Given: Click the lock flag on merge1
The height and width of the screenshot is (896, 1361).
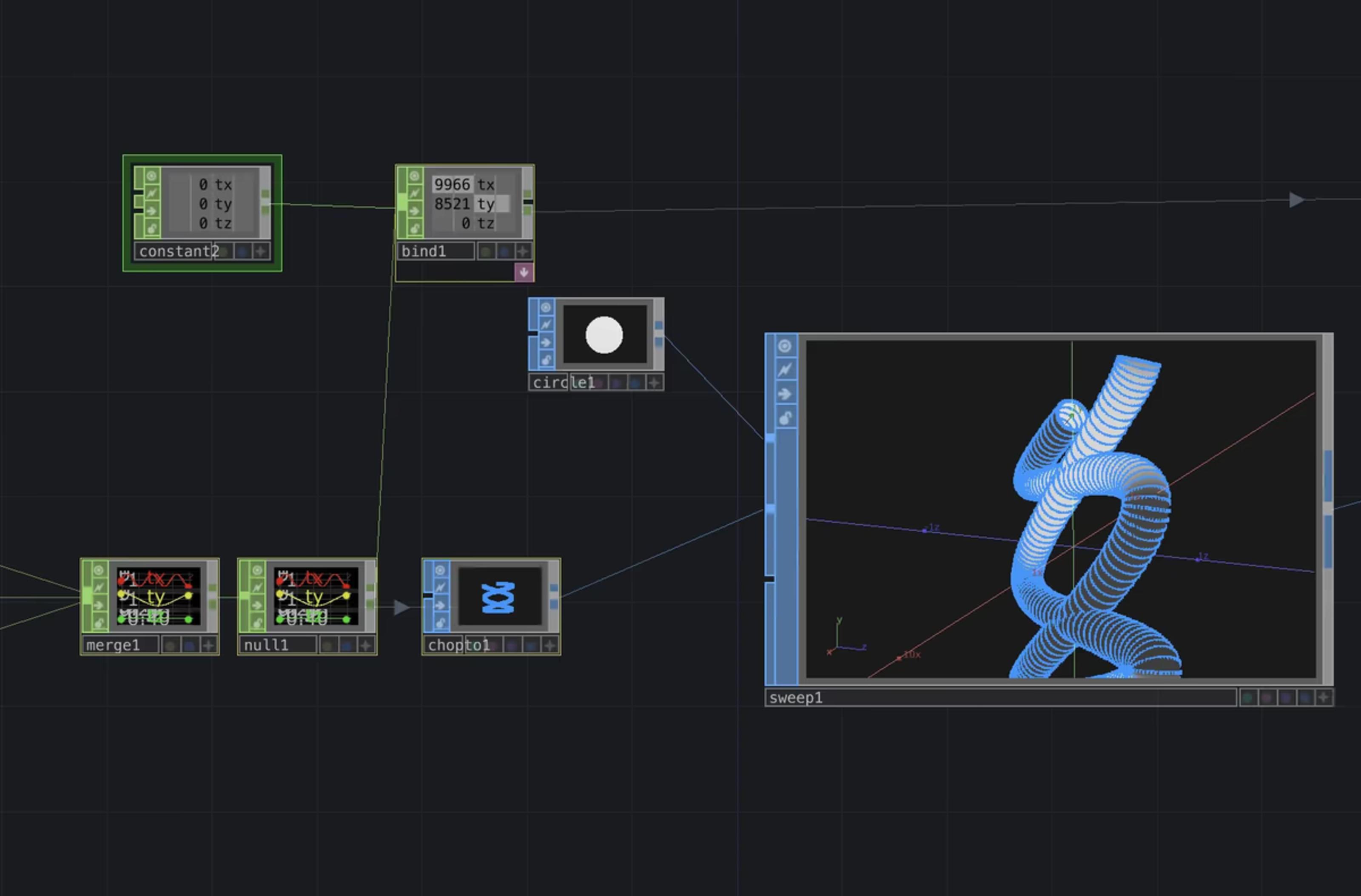Looking at the screenshot, I should 99,623.
